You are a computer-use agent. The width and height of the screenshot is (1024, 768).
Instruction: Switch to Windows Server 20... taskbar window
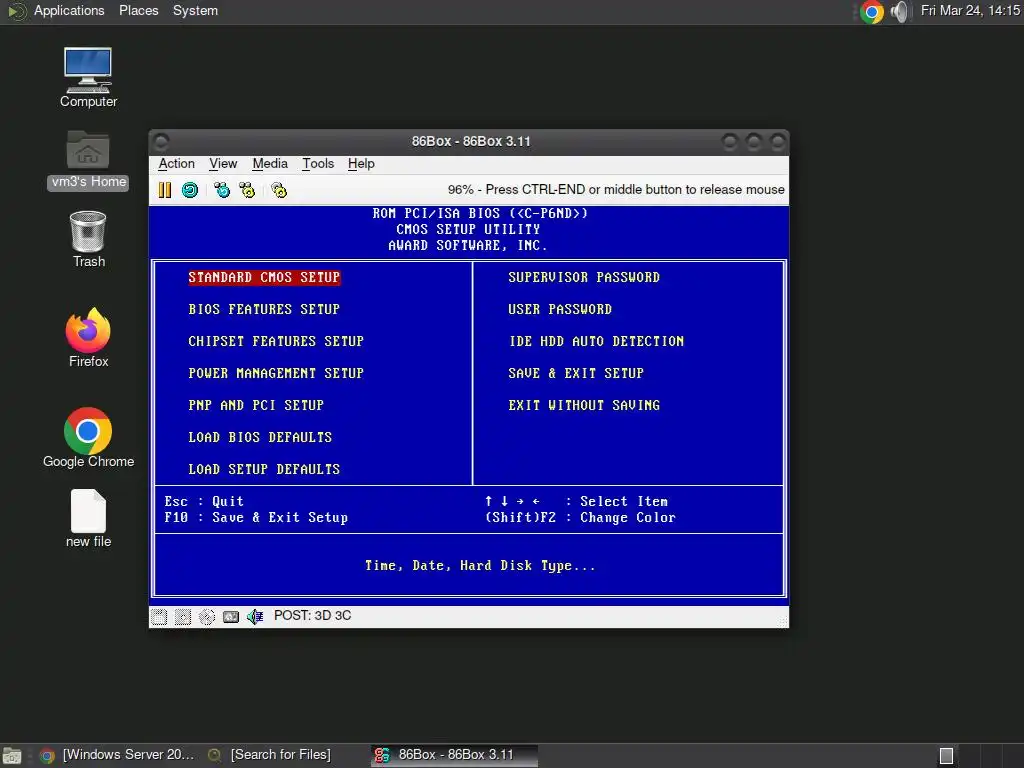click(118, 755)
